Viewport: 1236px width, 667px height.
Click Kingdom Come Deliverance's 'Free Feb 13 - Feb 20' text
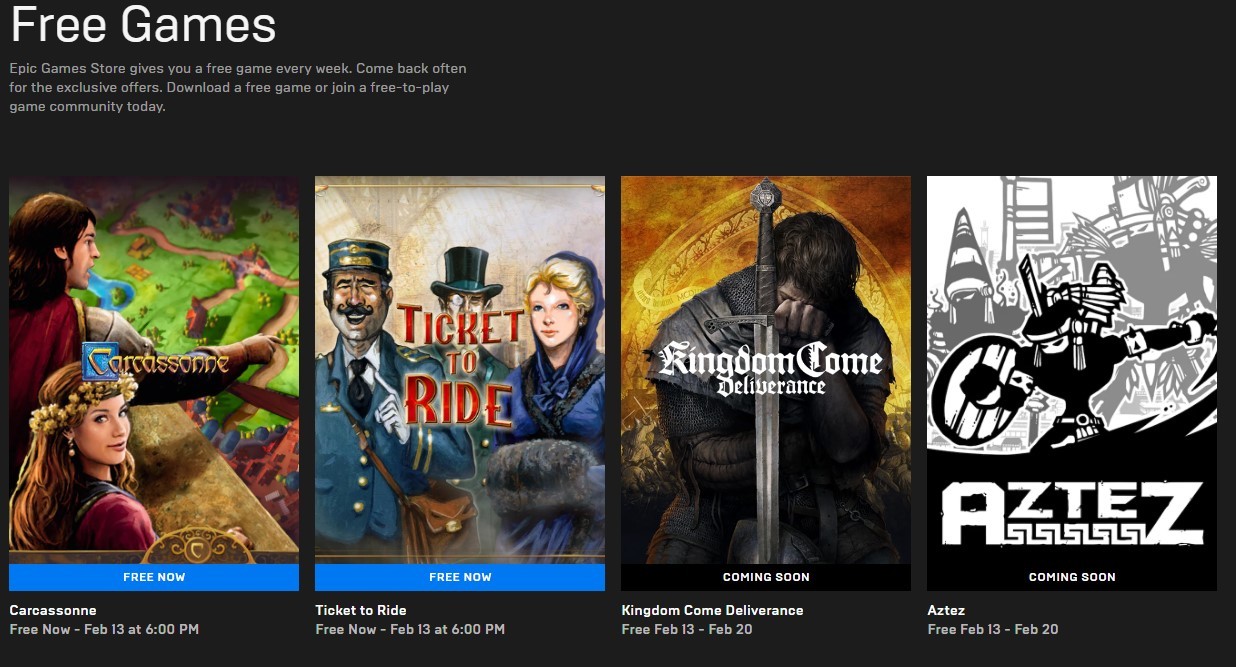[x=687, y=629]
